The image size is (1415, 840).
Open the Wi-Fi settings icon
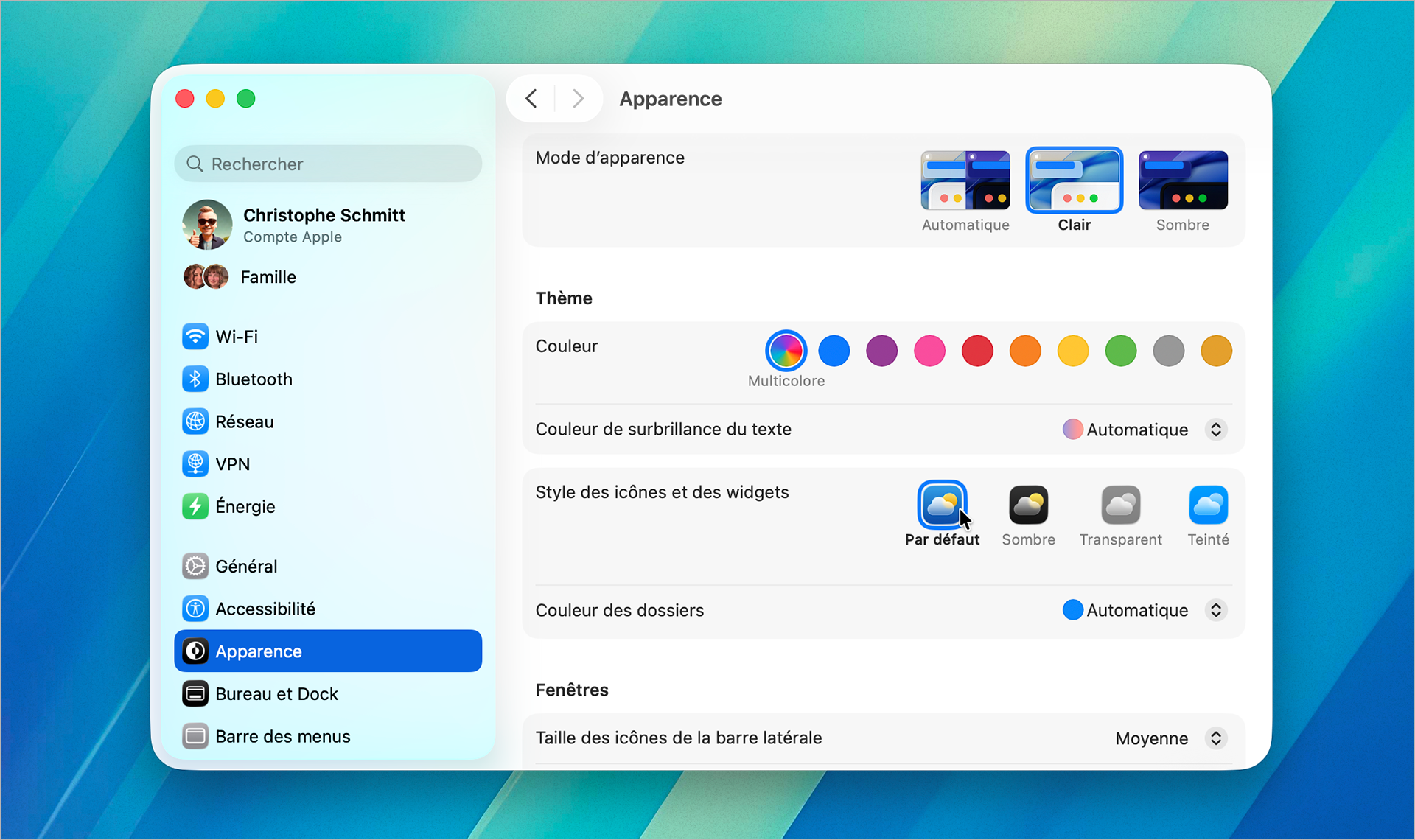[195, 337]
